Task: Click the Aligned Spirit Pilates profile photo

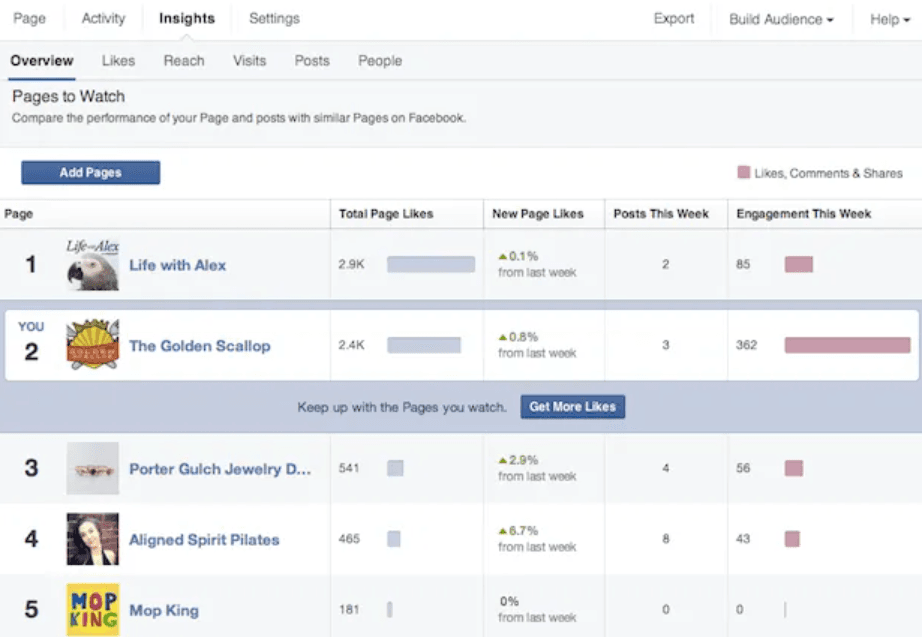Action: point(93,539)
